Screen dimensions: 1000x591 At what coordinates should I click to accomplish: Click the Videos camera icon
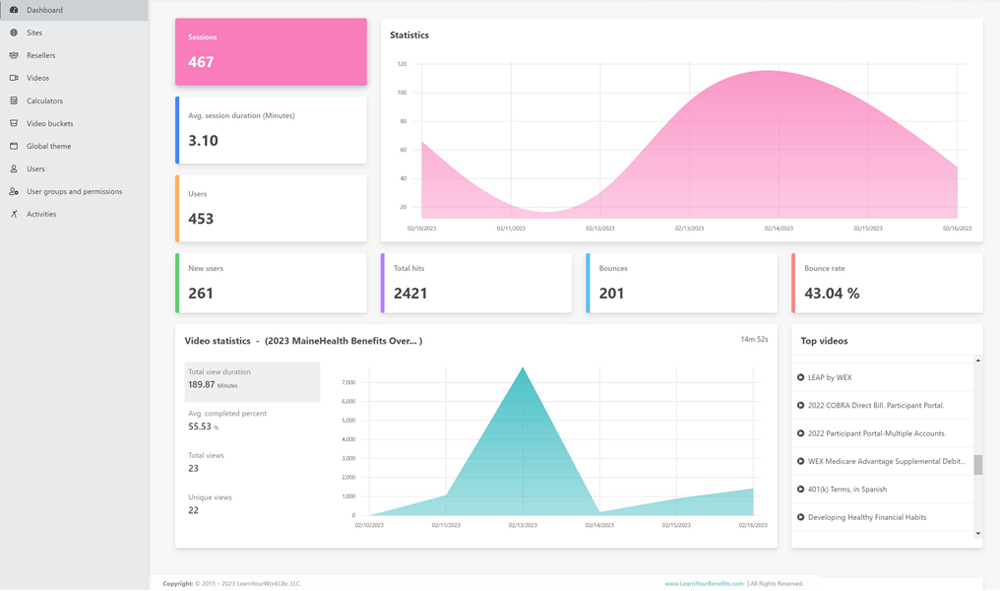click(x=14, y=78)
